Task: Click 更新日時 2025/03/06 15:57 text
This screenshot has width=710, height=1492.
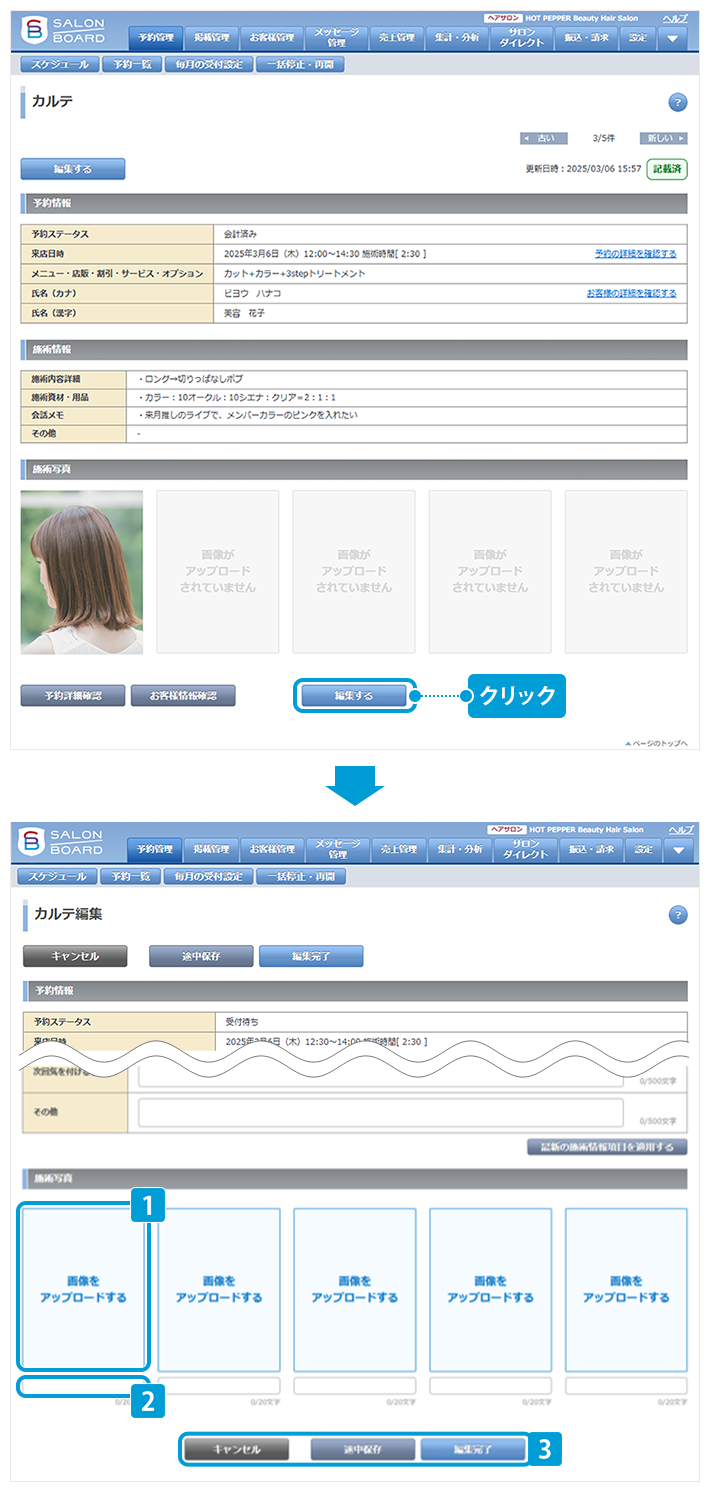Action: (x=583, y=169)
